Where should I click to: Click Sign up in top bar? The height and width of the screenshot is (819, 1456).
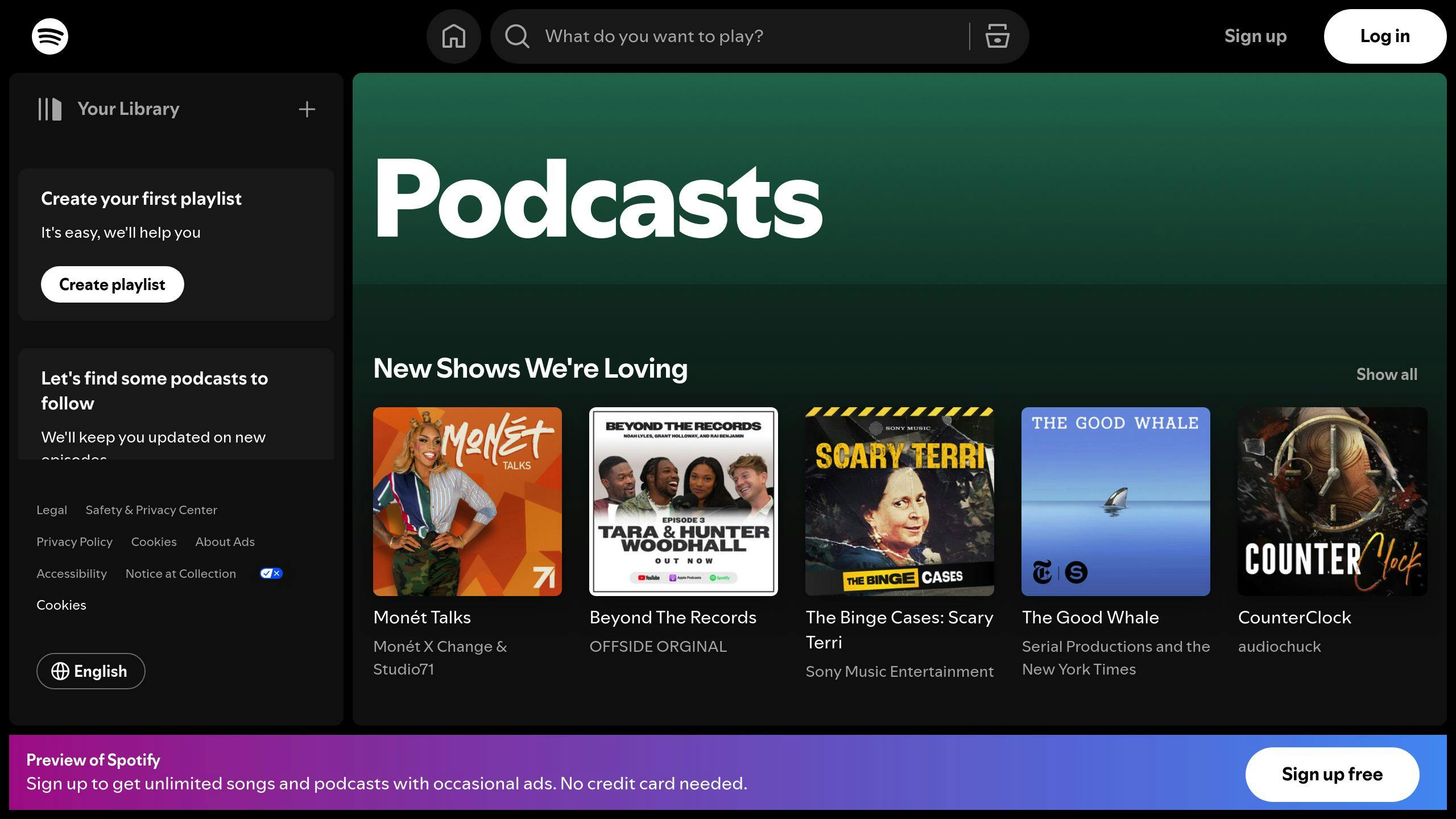[x=1255, y=36]
